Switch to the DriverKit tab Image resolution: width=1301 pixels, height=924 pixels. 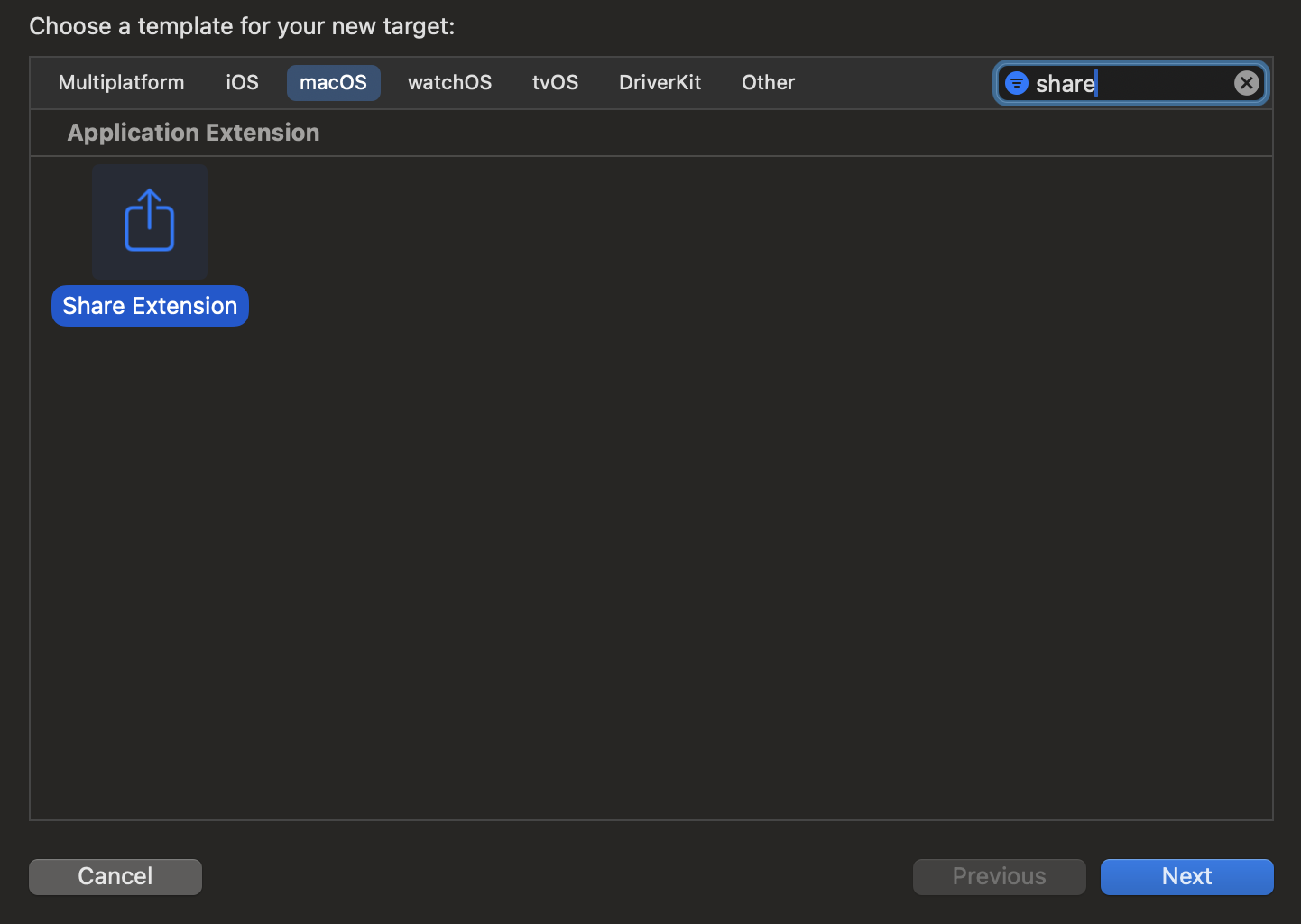click(660, 82)
